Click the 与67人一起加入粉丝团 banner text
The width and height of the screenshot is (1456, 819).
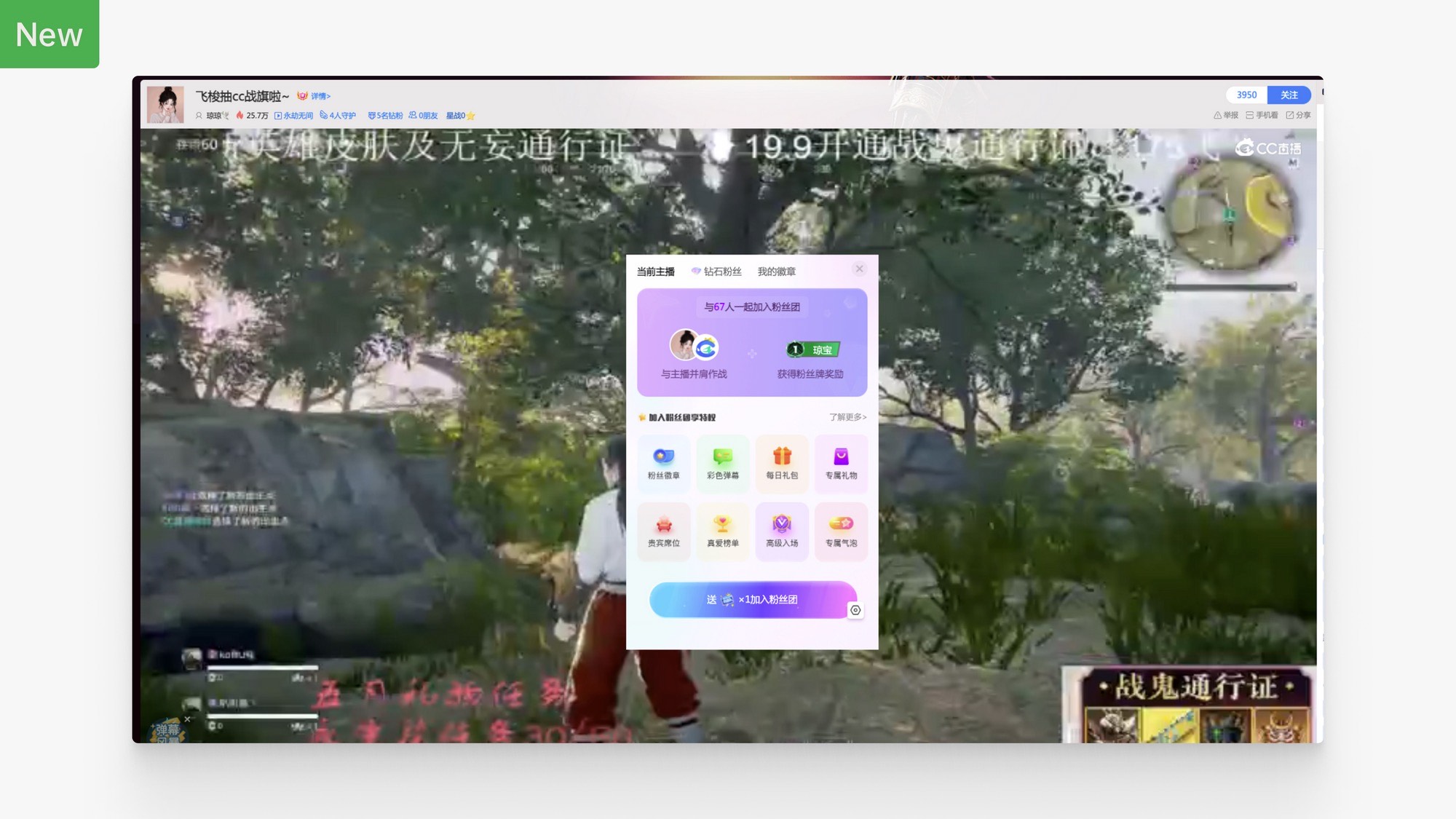(752, 307)
